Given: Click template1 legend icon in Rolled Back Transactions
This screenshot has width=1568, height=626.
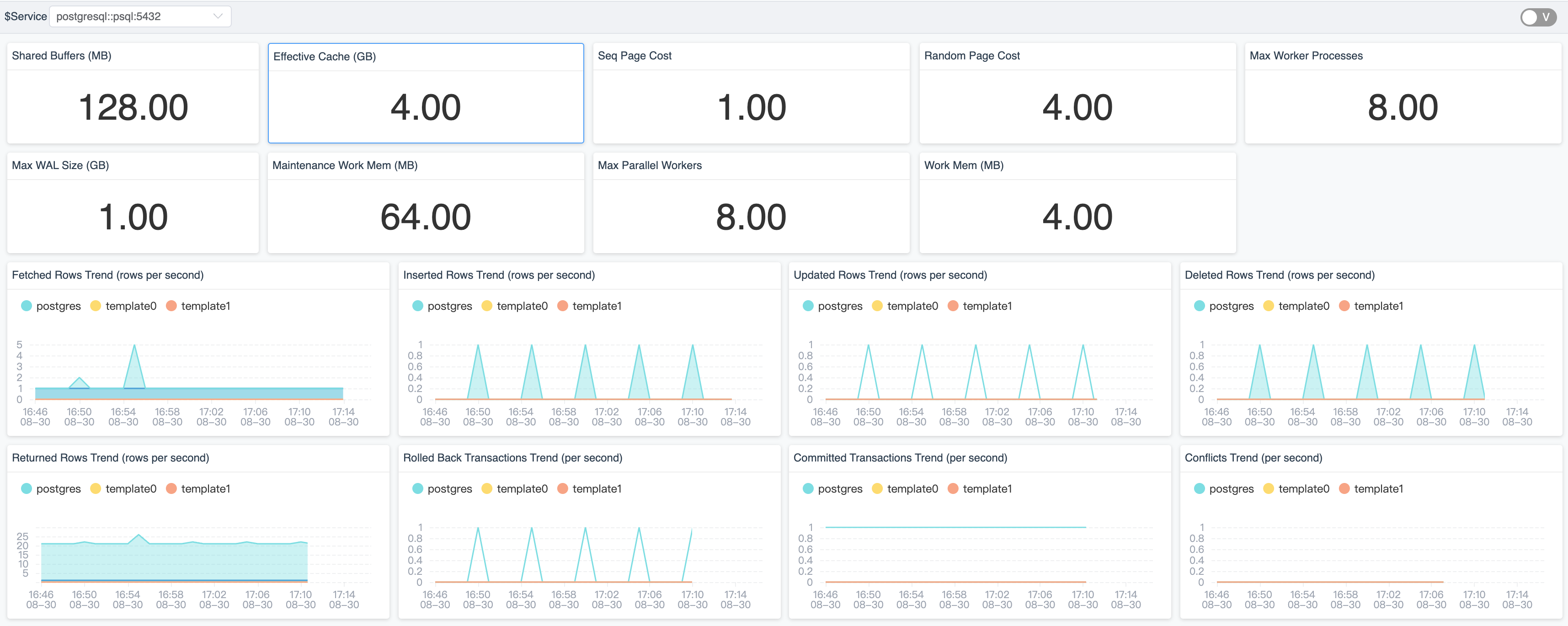Looking at the screenshot, I should click(x=562, y=488).
